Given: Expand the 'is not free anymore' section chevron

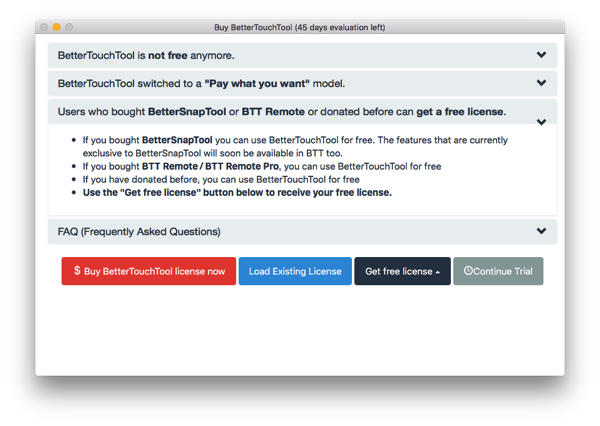Looking at the screenshot, I should [541, 56].
